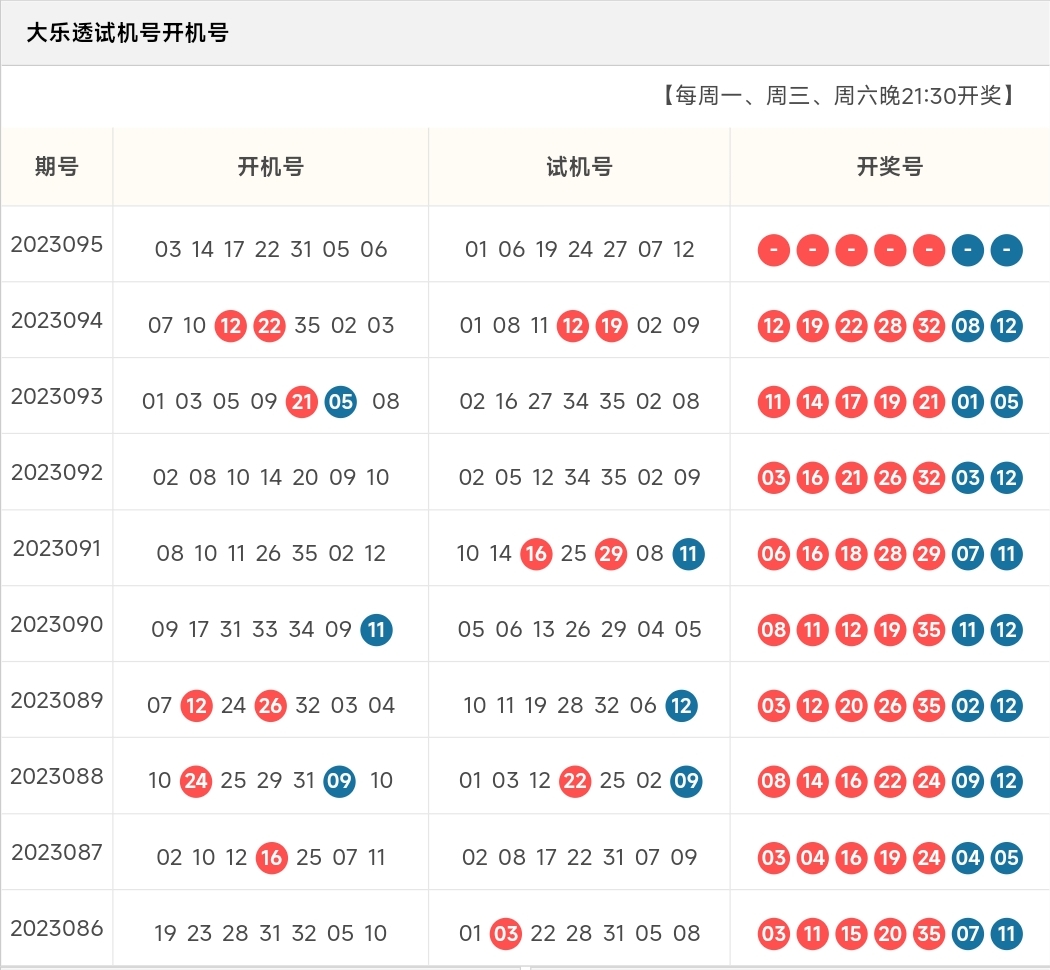The image size is (1050, 970).
Task: Click red ball 22 in 2023094 开机号
Action: 269,326
